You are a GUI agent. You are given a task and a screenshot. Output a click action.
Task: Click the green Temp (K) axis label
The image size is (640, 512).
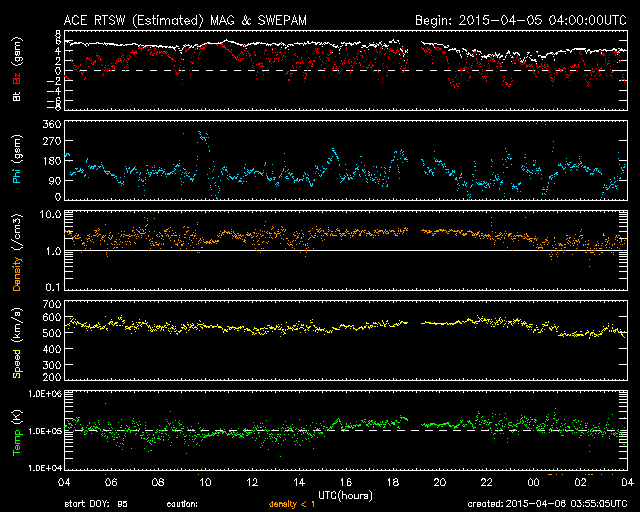pyautogui.click(x=17, y=431)
